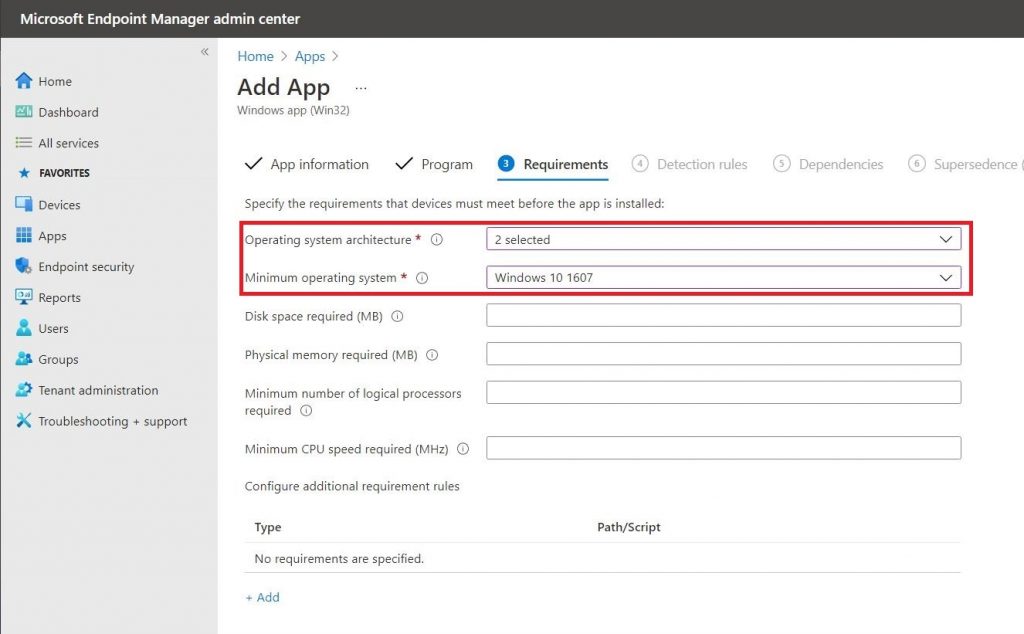Open Reports in the sidebar

(x=59, y=298)
